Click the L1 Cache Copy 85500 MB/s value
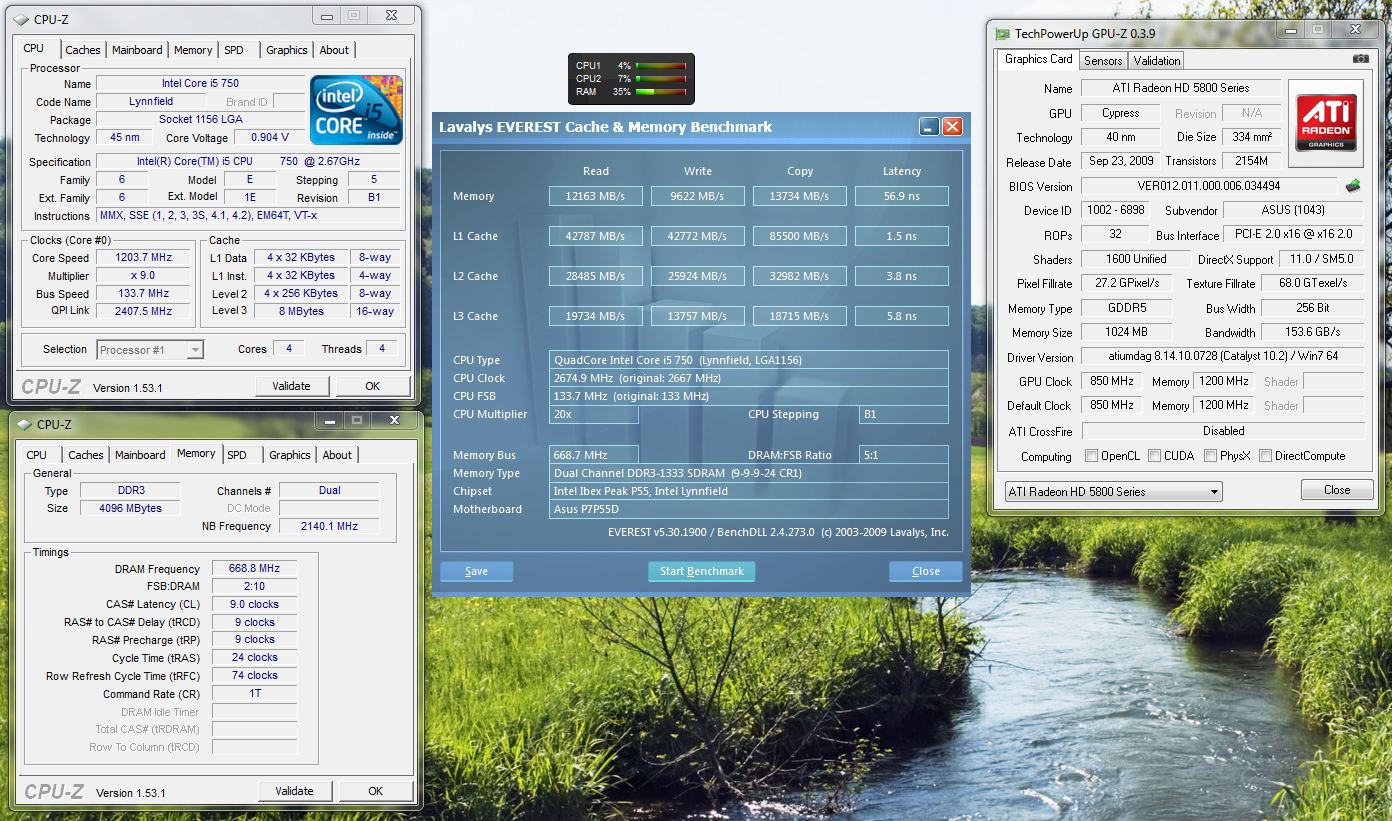This screenshot has height=821, width=1392. click(800, 236)
